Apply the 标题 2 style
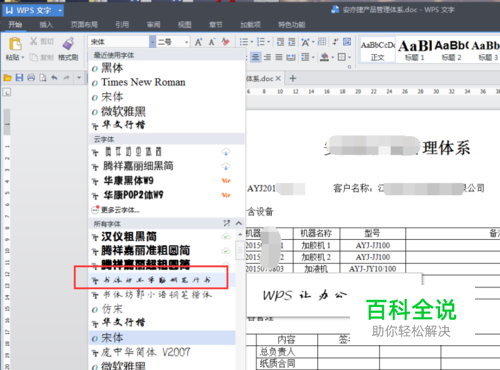This screenshot has width=500, height=370. [x=451, y=50]
